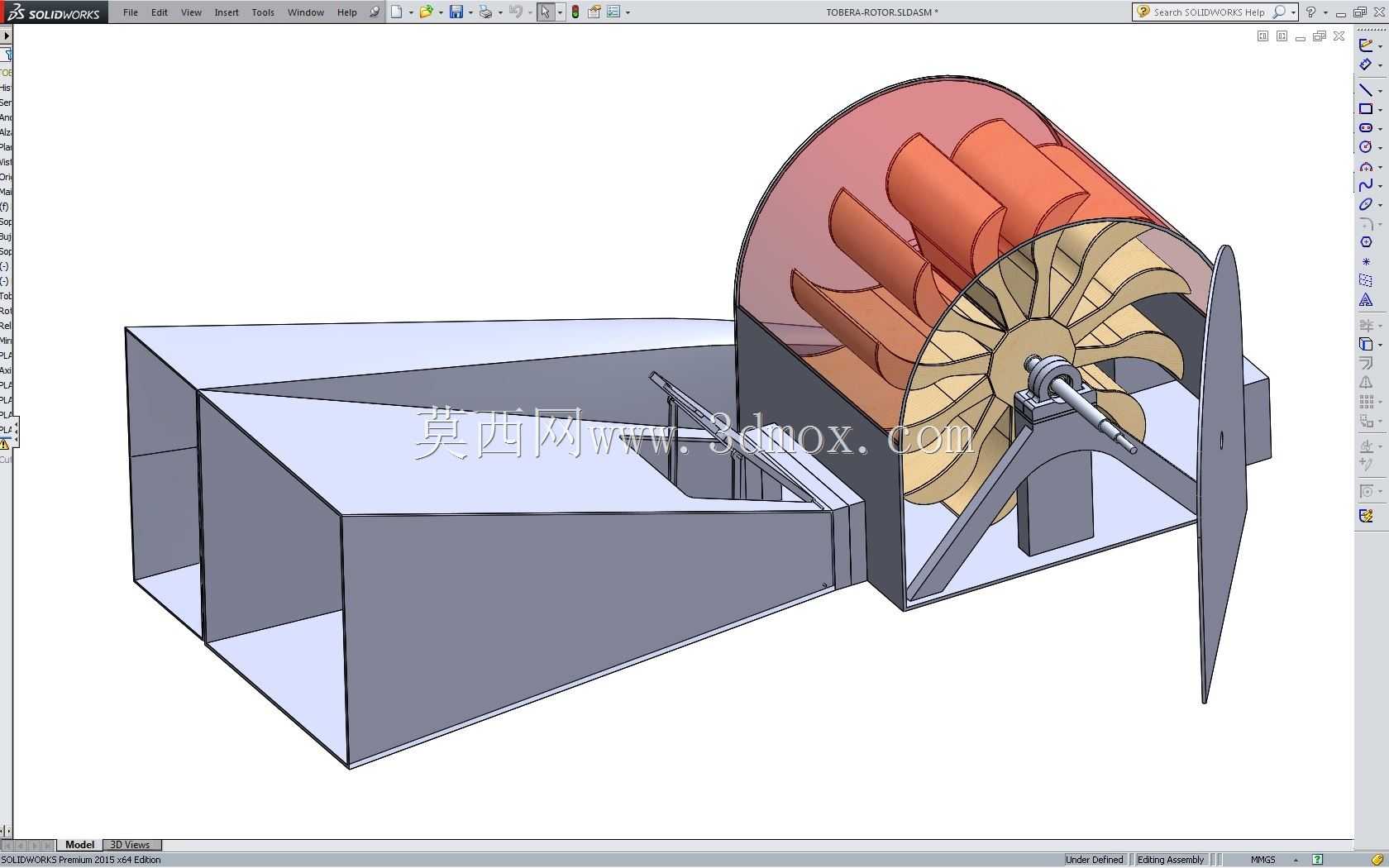Select the Centerpoint Arc tool
The height and width of the screenshot is (868, 1389).
click(1366, 166)
